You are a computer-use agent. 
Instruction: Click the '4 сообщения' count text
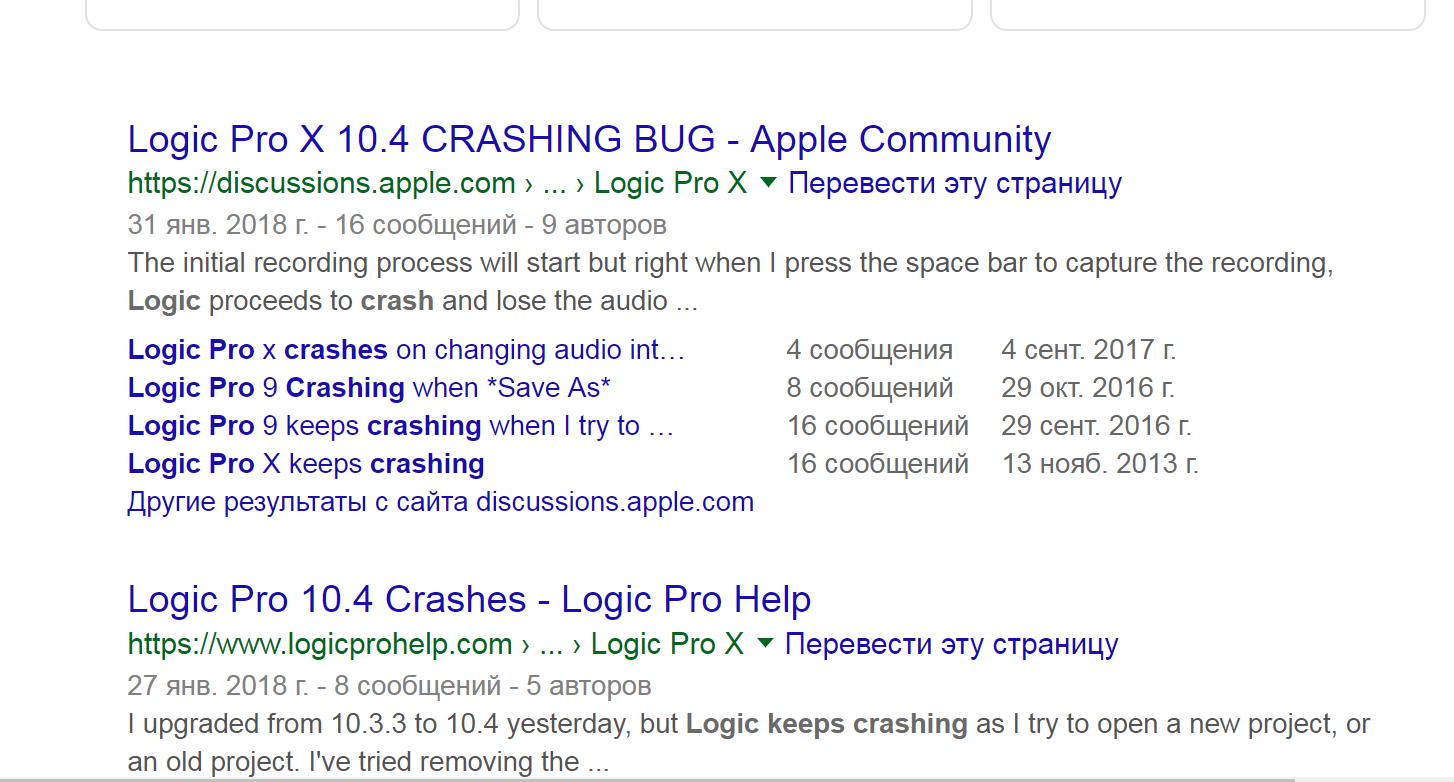coord(870,350)
